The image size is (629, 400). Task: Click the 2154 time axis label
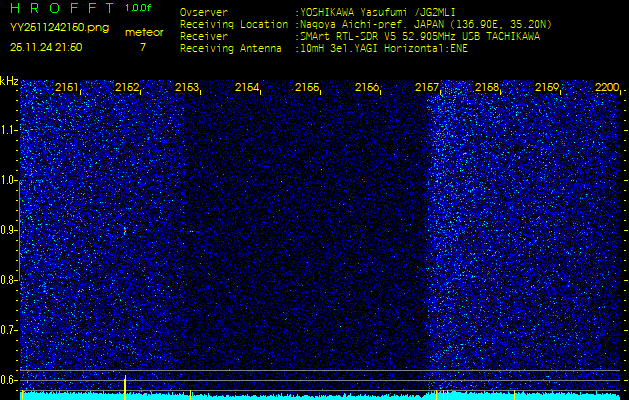247,87
